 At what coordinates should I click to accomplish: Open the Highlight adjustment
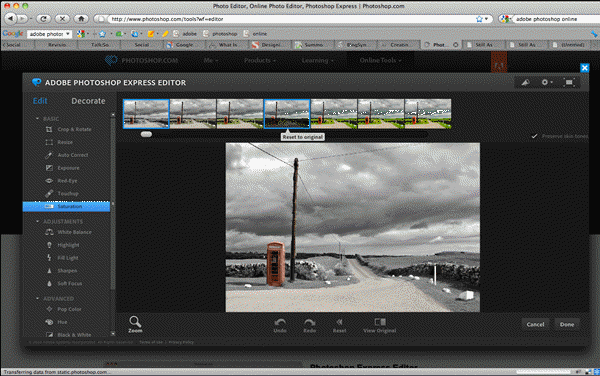tap(62, 245)
